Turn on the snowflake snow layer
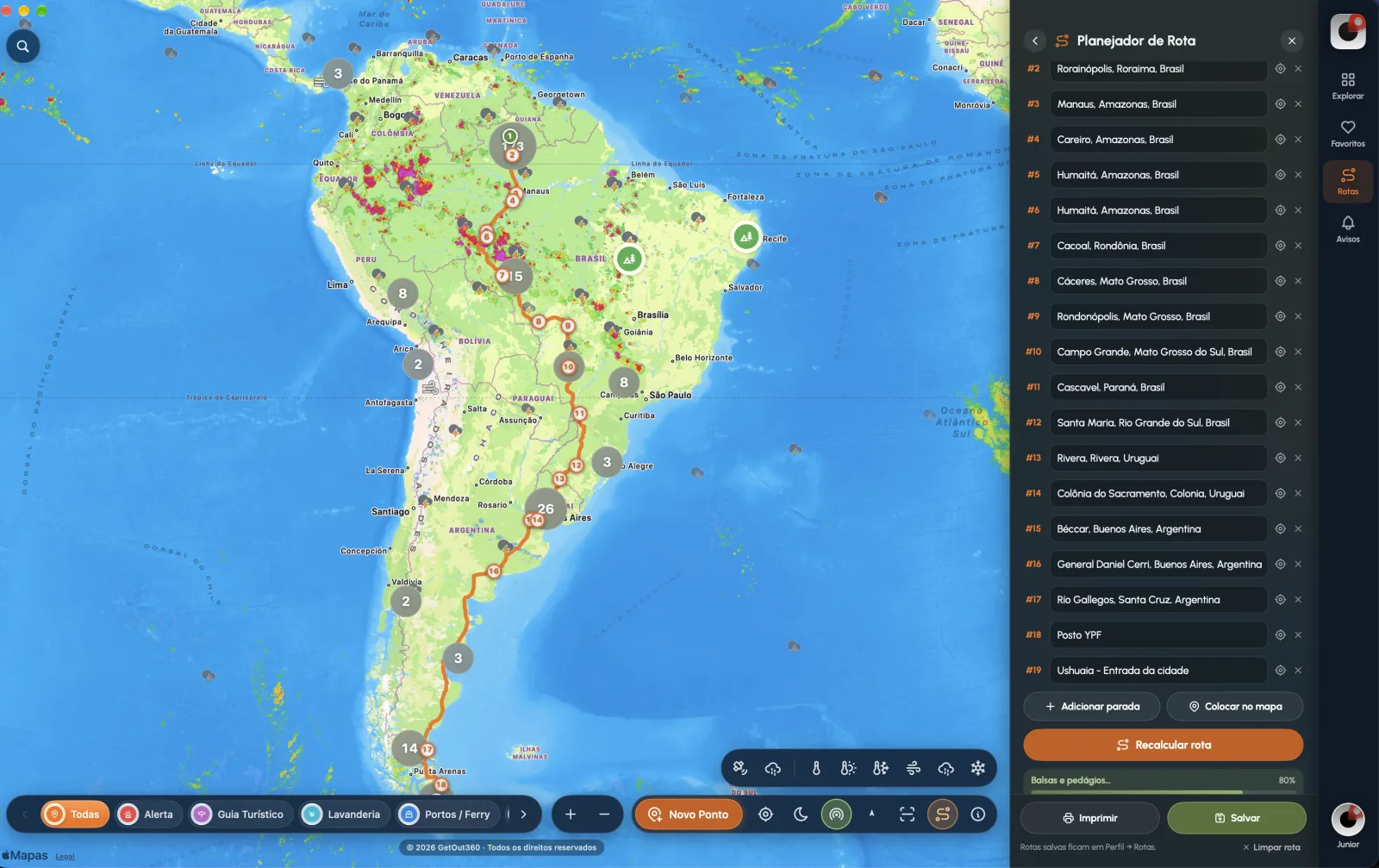Viewport: 1379px width, 868px height. [978, 768]
